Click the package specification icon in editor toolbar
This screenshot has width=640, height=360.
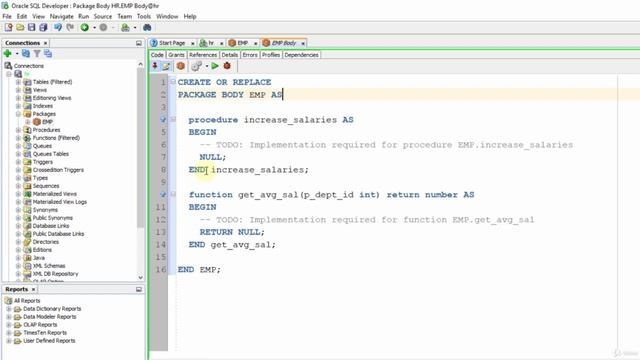pyautogui.click(x=180, y=66)
